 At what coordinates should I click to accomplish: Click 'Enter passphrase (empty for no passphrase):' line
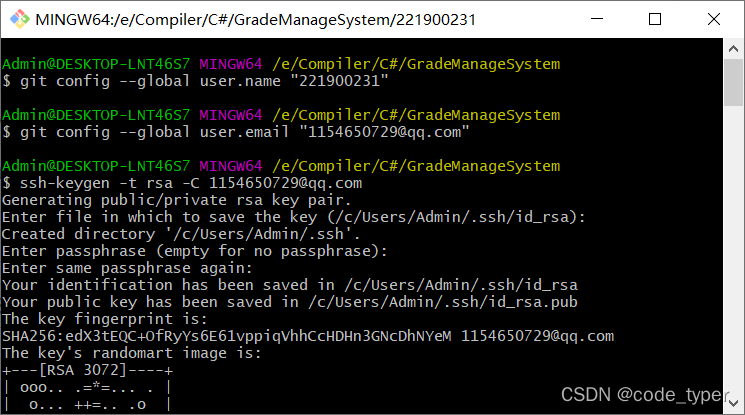[195, 251]
